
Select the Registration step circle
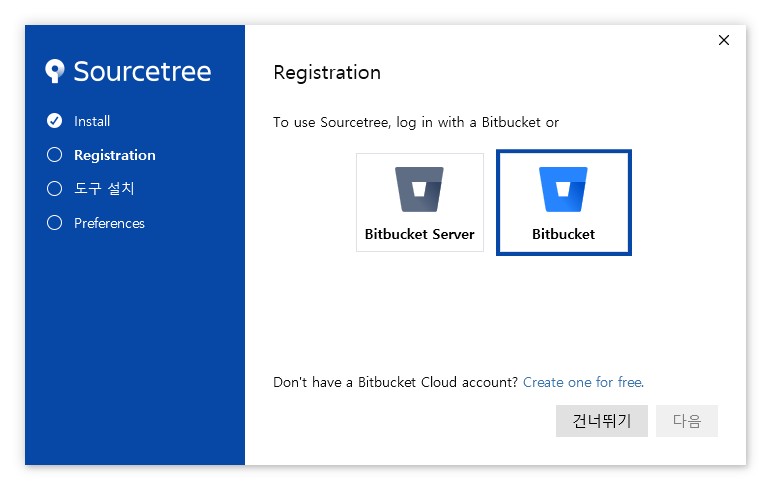(x=55, y=155)
